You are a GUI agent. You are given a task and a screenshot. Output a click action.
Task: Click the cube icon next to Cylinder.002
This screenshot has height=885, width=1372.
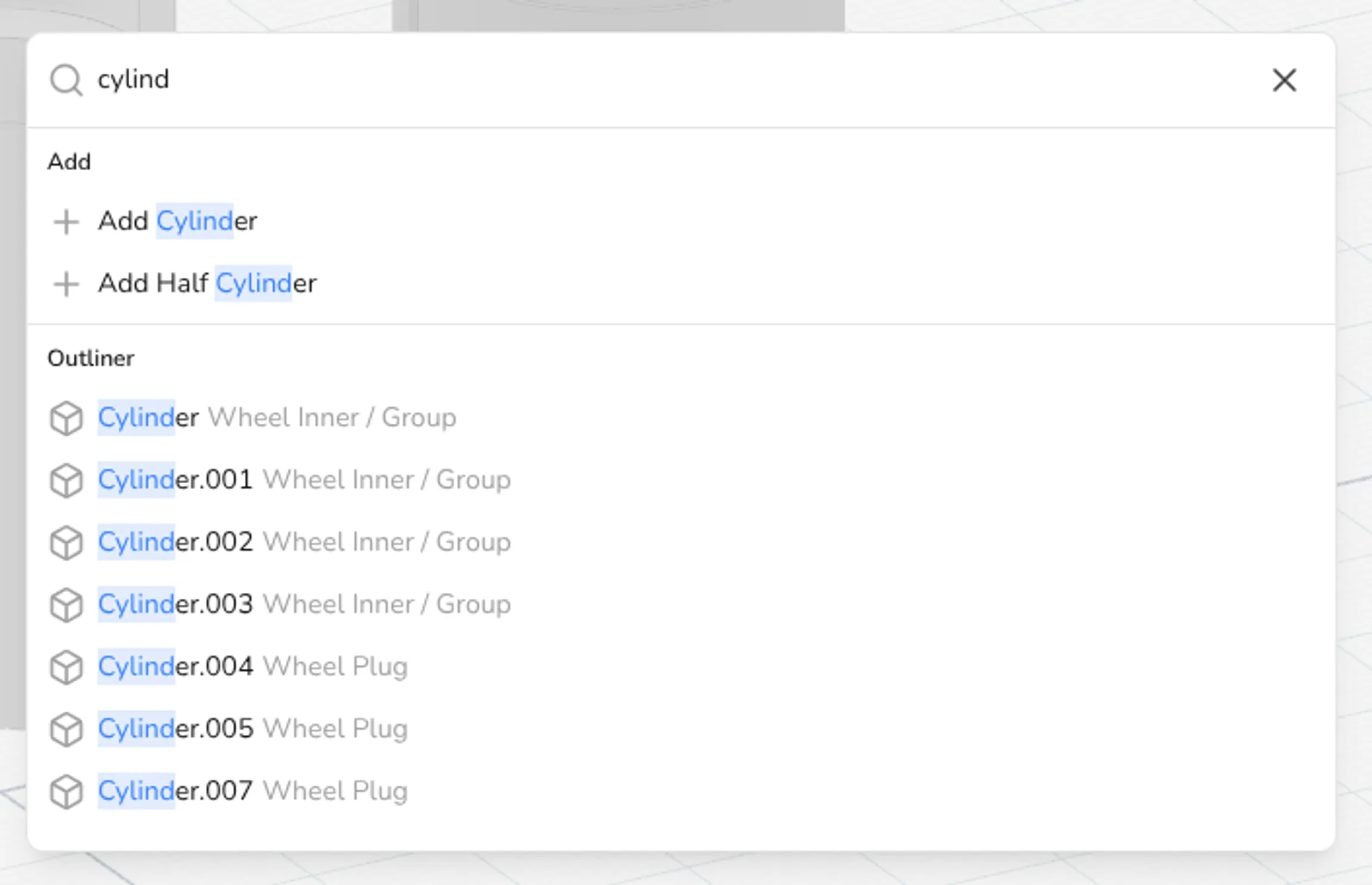click(66, 543)
